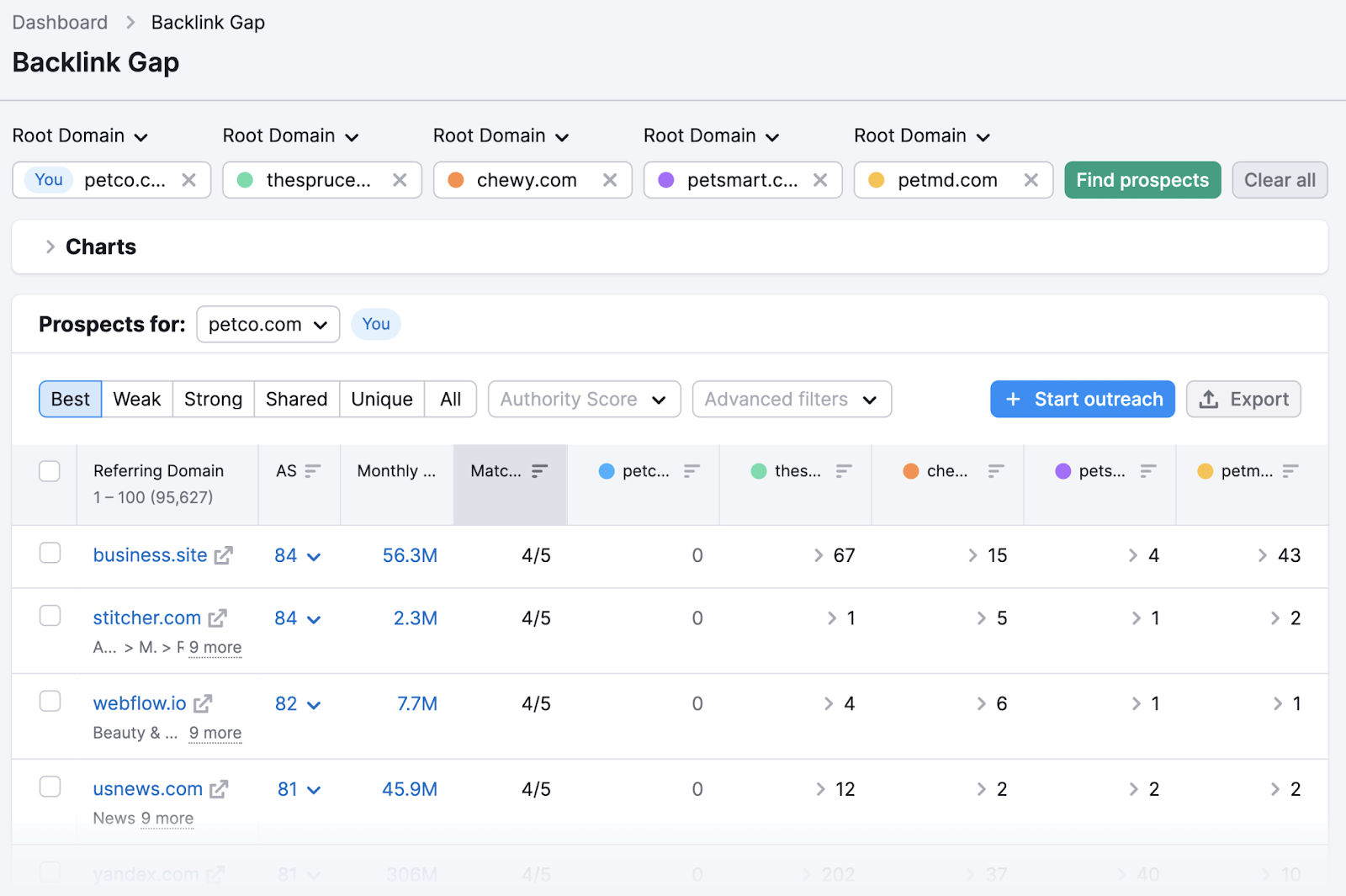Click the upload icon on the Export button
This screenshot has height=896, width=1346.
click(1209, 399)
